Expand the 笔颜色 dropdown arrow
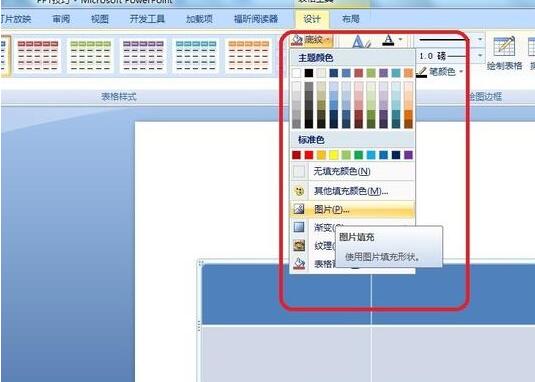 [461, 72]
